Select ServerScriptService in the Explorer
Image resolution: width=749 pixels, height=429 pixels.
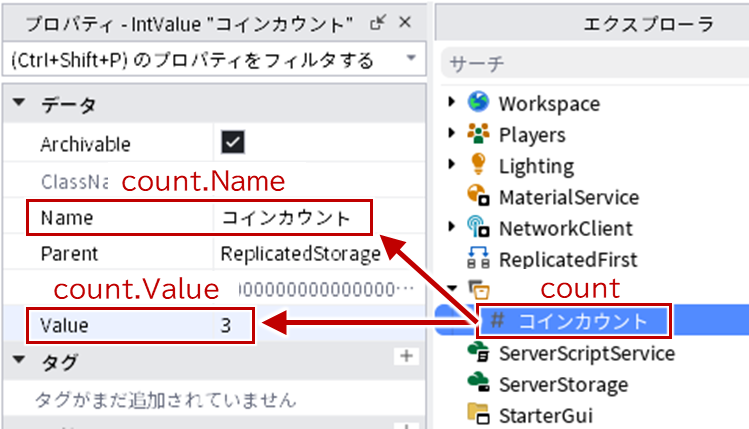pos(587,354)
